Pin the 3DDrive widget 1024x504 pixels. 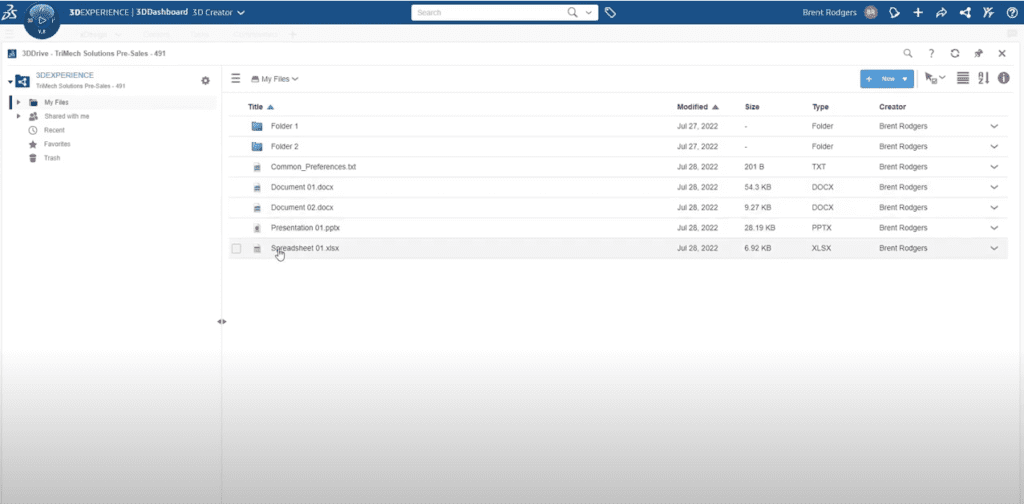[978, 54]
